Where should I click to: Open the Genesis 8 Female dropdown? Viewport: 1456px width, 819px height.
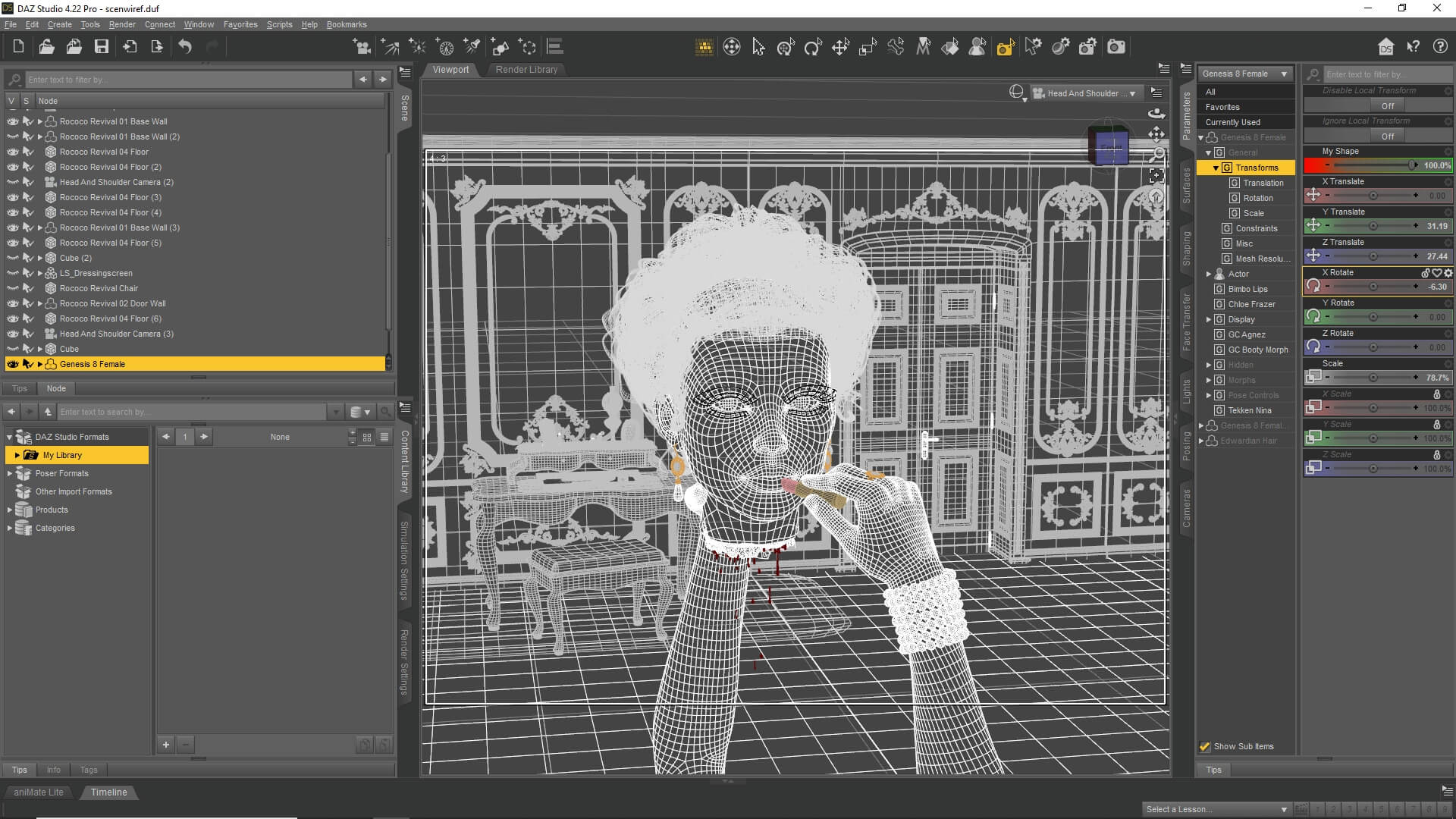point(1245,74)
